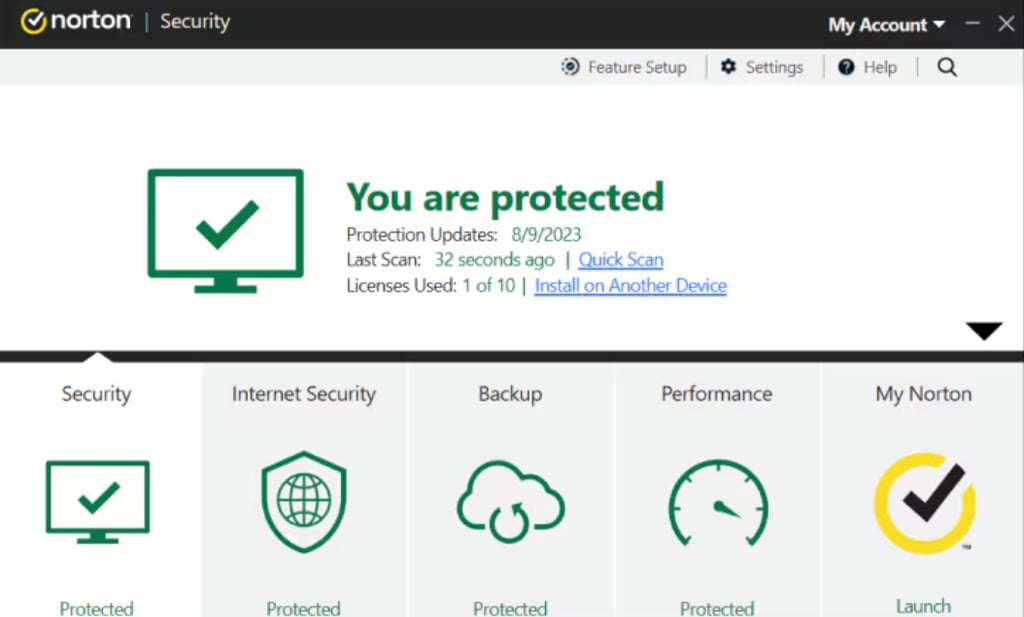This screenshot has width=1024, height=617.
Task: Click the 'You are protected' heading
Action: (505, 197)
